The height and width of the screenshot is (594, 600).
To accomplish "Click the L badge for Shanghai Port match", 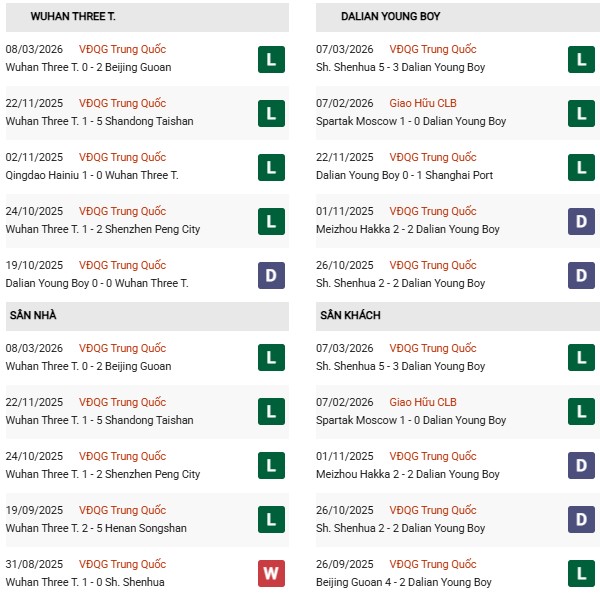I will tap(581, 166).
